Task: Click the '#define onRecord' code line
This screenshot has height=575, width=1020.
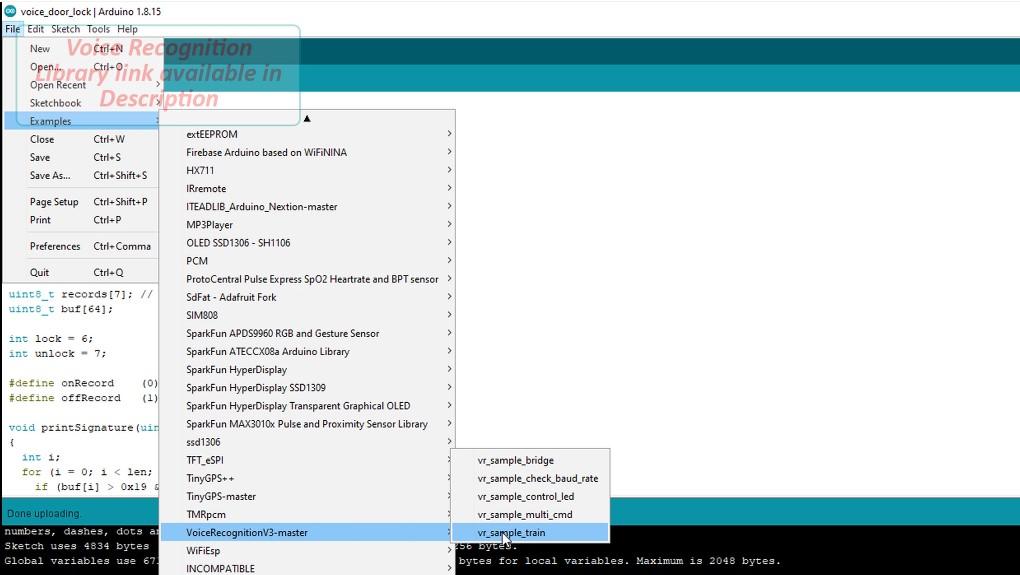Action: [x=83, y=383]
